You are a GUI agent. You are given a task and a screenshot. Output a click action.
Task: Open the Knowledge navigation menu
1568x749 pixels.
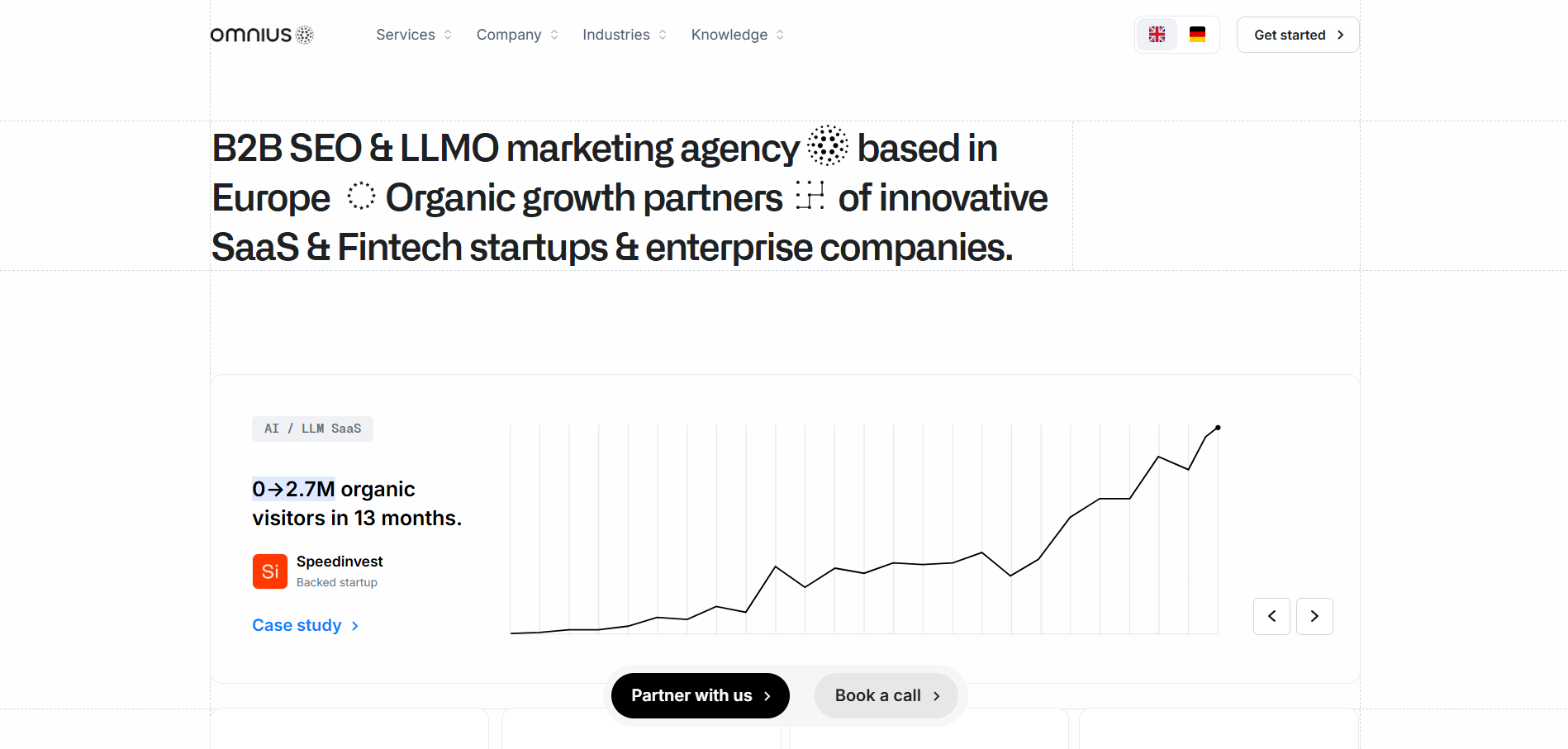(x=736, y=35)
